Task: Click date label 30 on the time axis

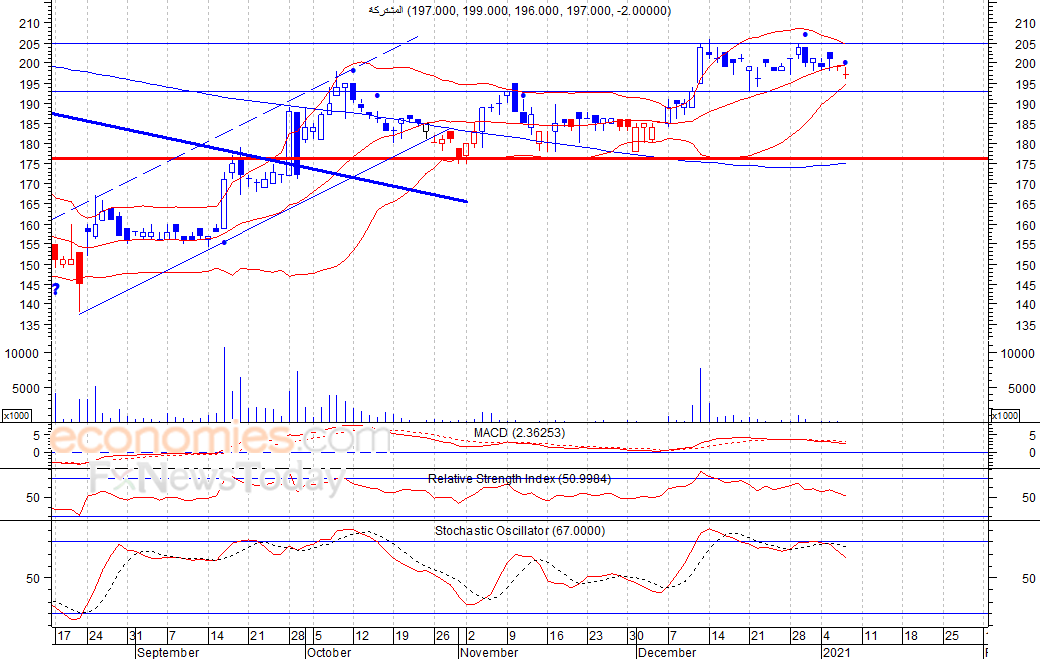Action: coord(636,636)
